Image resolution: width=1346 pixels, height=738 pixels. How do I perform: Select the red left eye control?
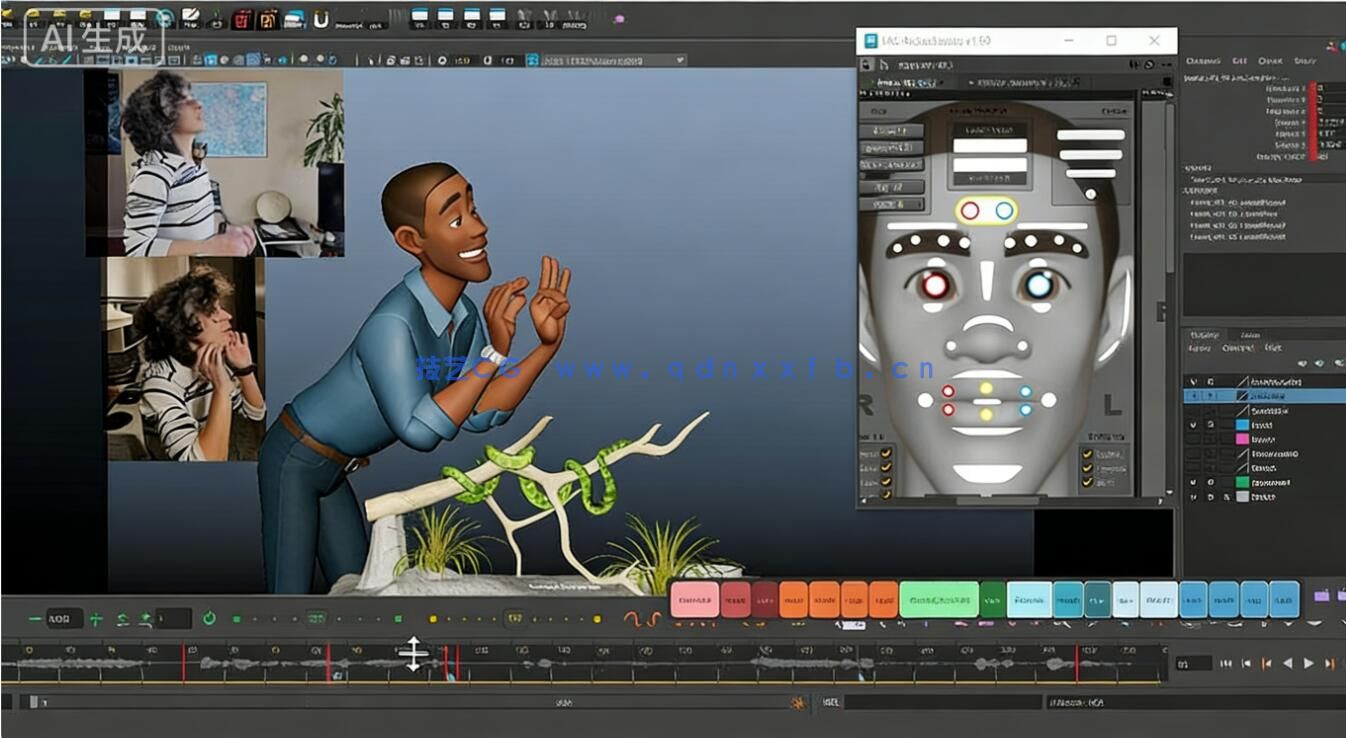point(935,285)
